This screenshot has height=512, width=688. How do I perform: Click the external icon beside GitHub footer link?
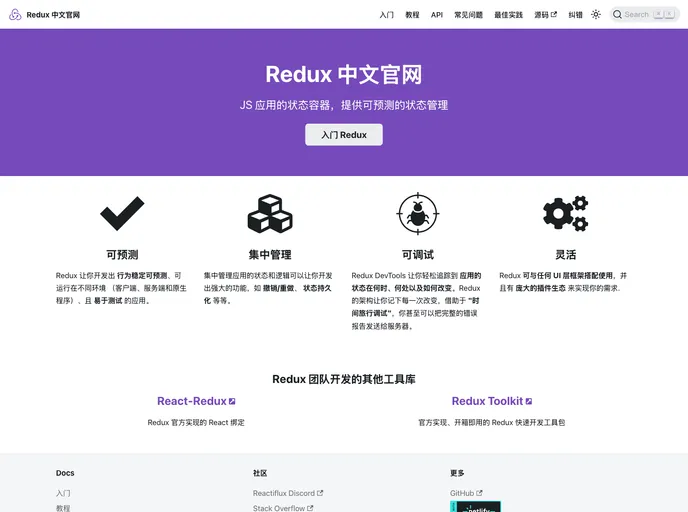pos(479,493)
